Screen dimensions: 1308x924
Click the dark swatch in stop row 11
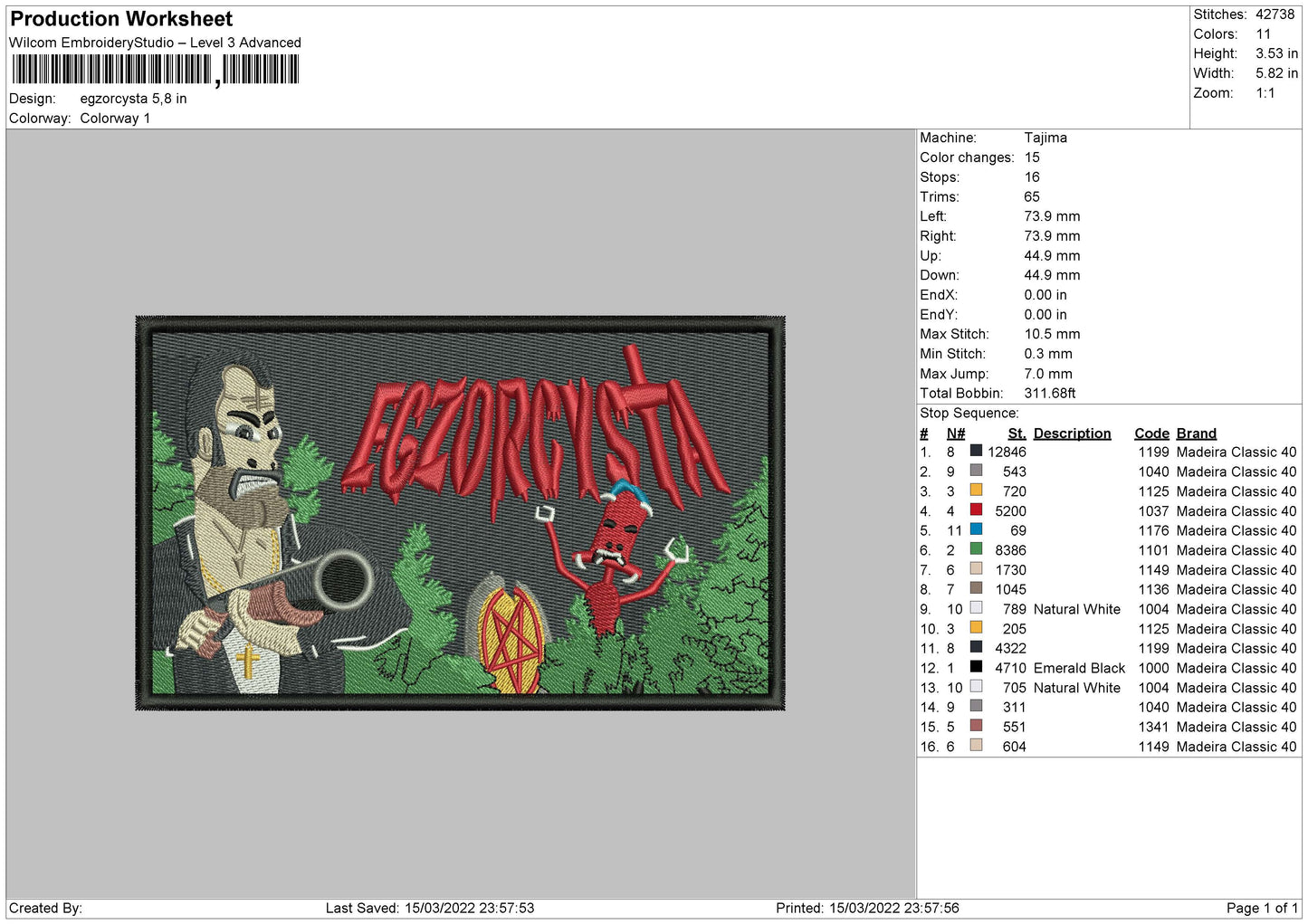(x=976, y=647)
